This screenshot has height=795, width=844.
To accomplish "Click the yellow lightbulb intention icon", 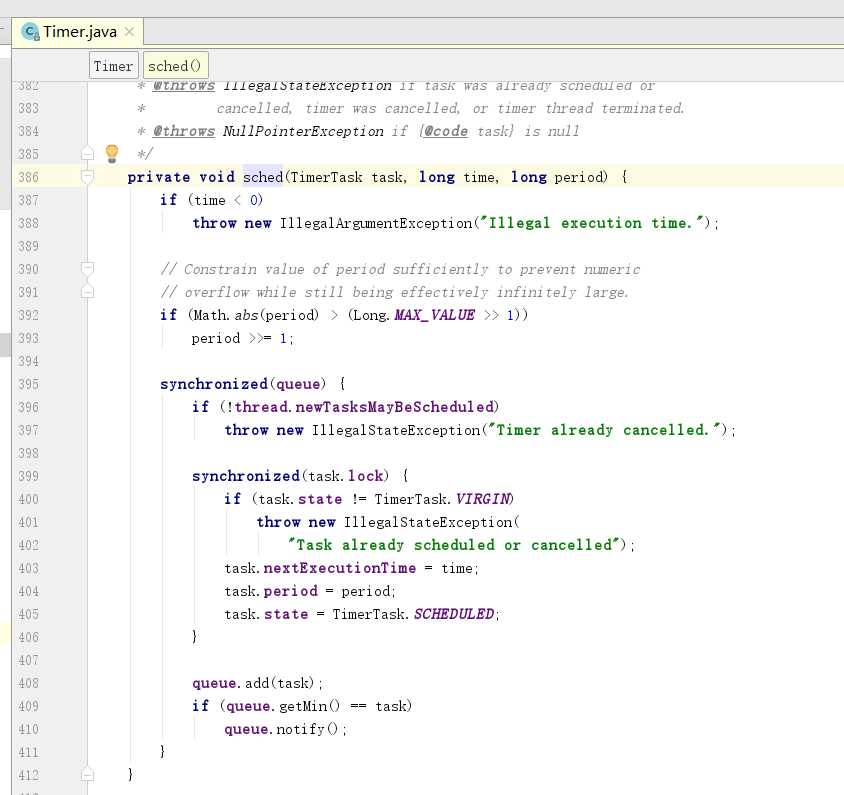I will [x=111, y=153].
